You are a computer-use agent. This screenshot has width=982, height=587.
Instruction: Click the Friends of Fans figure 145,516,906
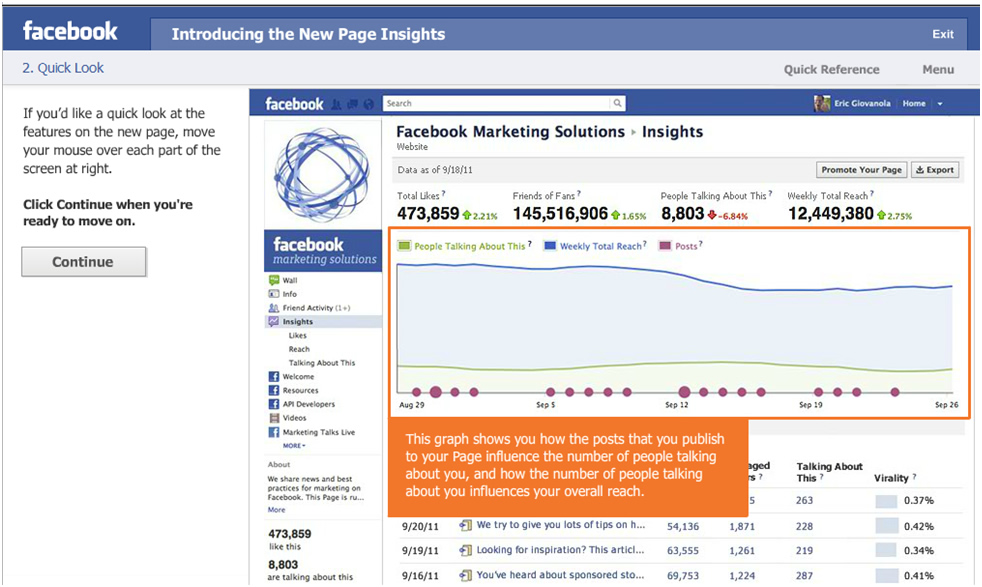coord(561,214)
